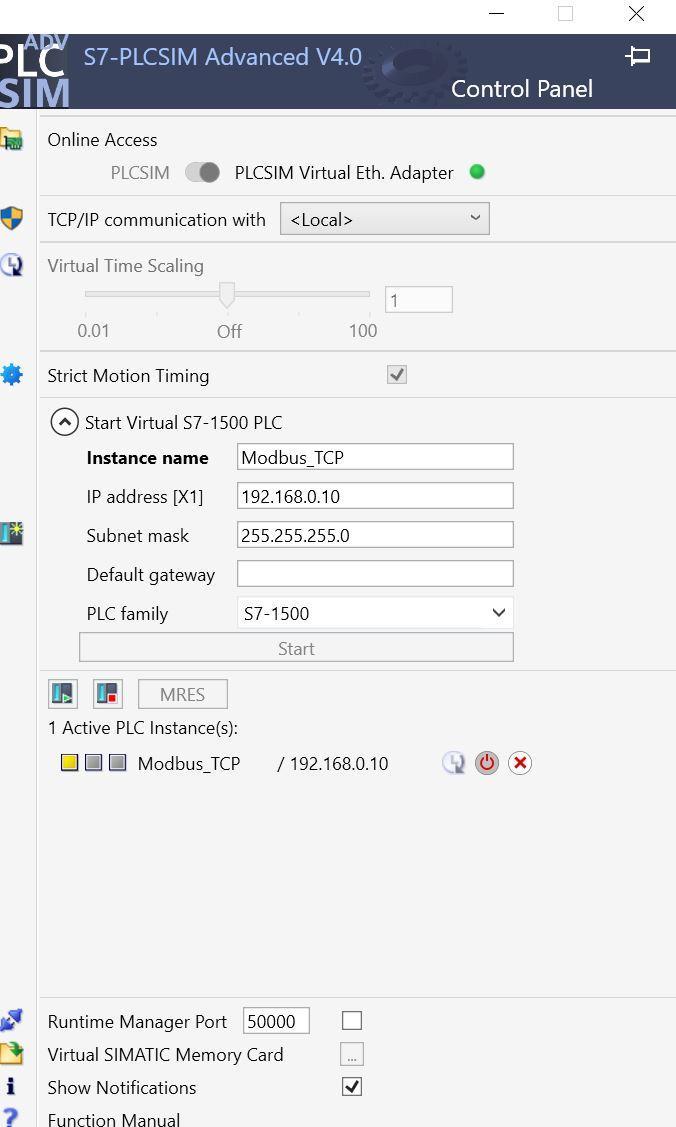The height and width of the screenshot is (1127, 676).
Task: Enable the Runtime Manager Port checkbox
Action: 352,1021
